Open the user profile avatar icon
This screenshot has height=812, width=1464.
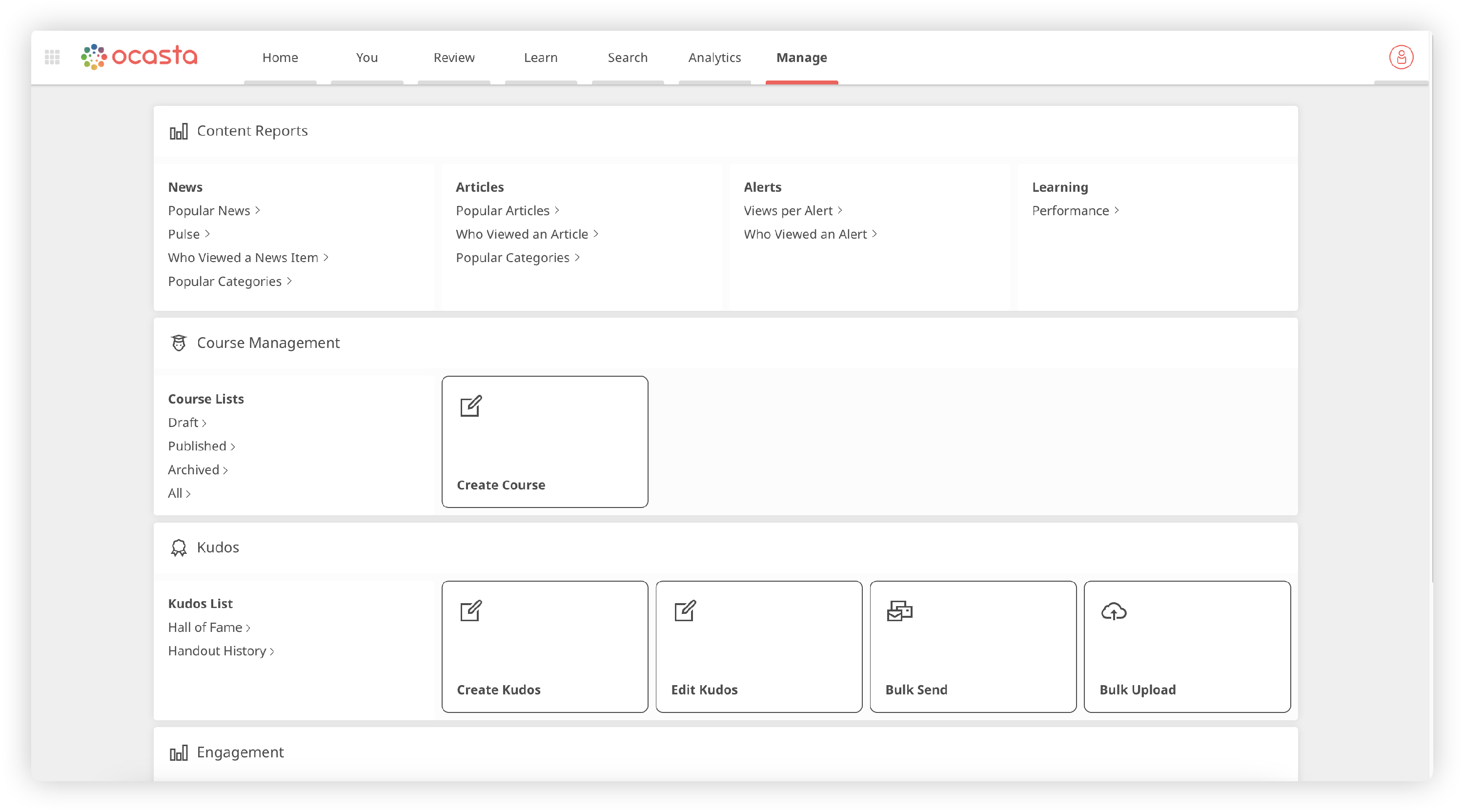tap(1401, 58)
